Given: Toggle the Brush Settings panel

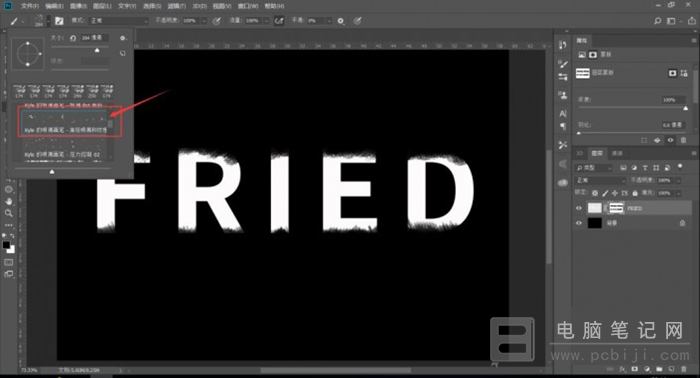Looking at the screenshot, I should pos(59,21).
